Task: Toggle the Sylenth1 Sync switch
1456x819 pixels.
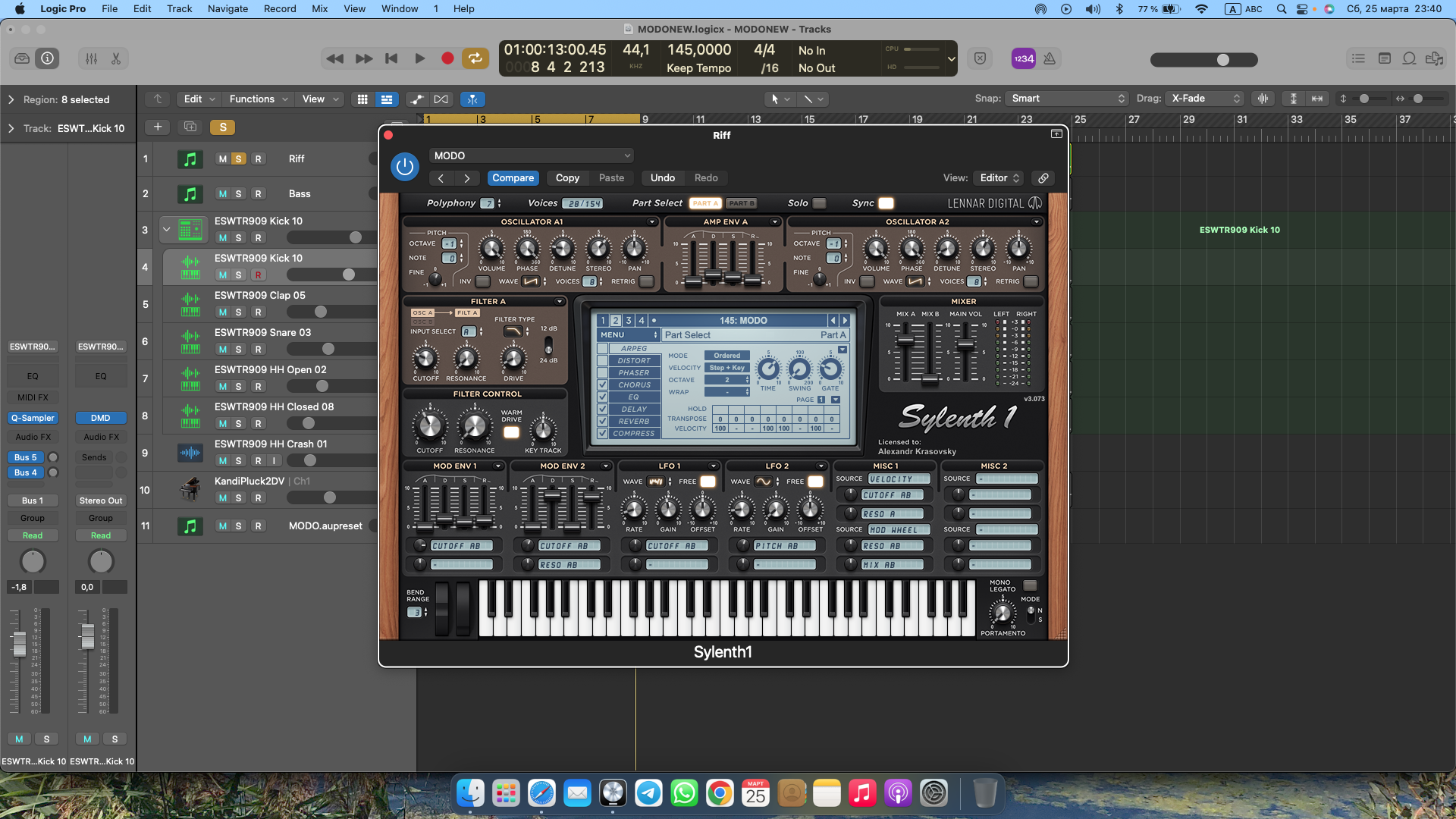Action: pos(886,203)
